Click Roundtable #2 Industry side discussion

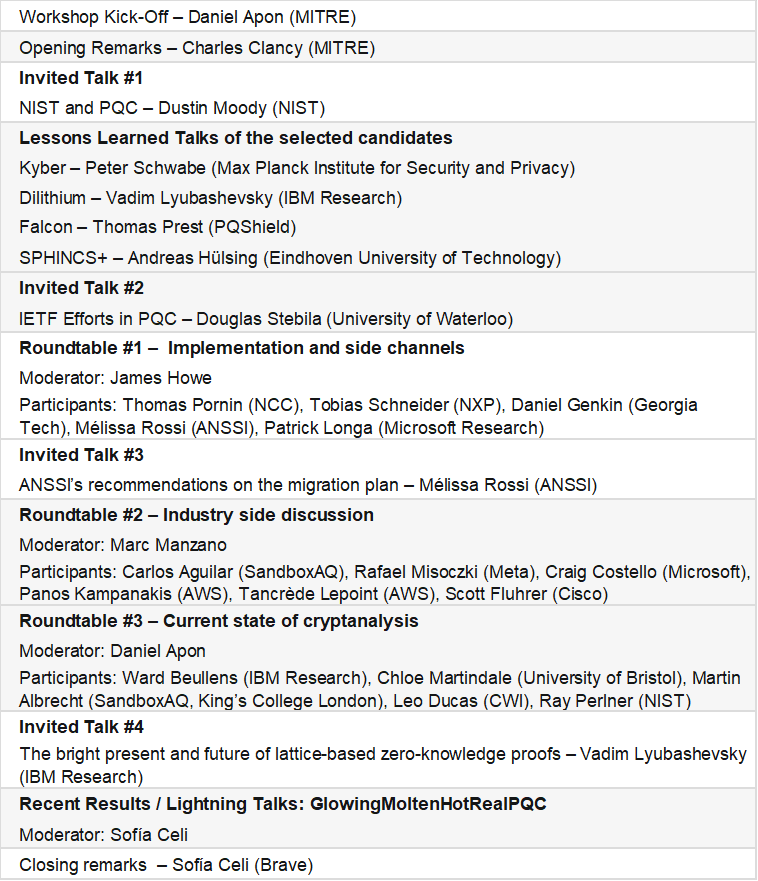coord(196,515)
